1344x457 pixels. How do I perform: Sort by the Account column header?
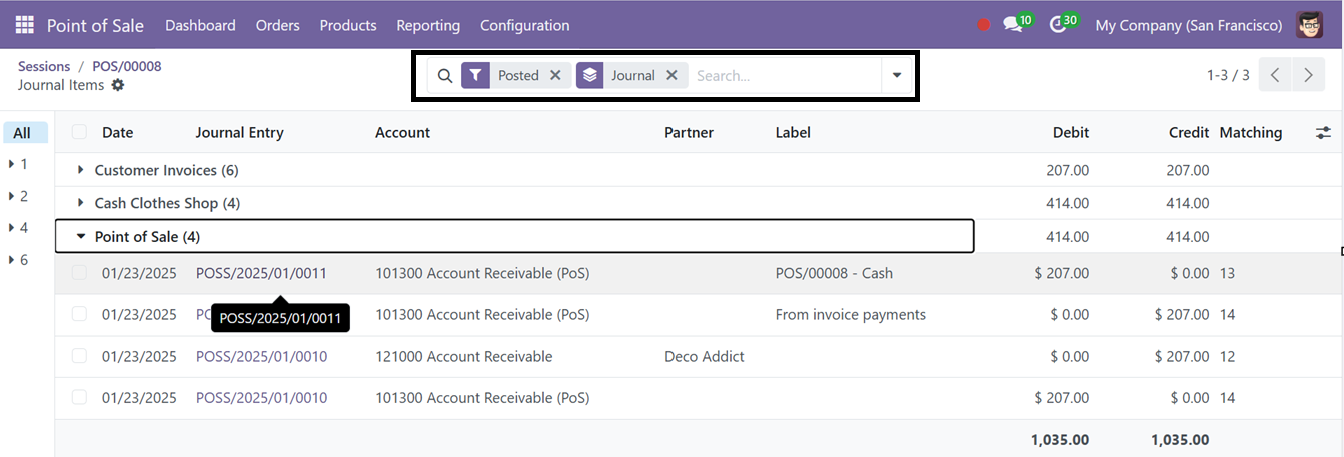(402, 132)
